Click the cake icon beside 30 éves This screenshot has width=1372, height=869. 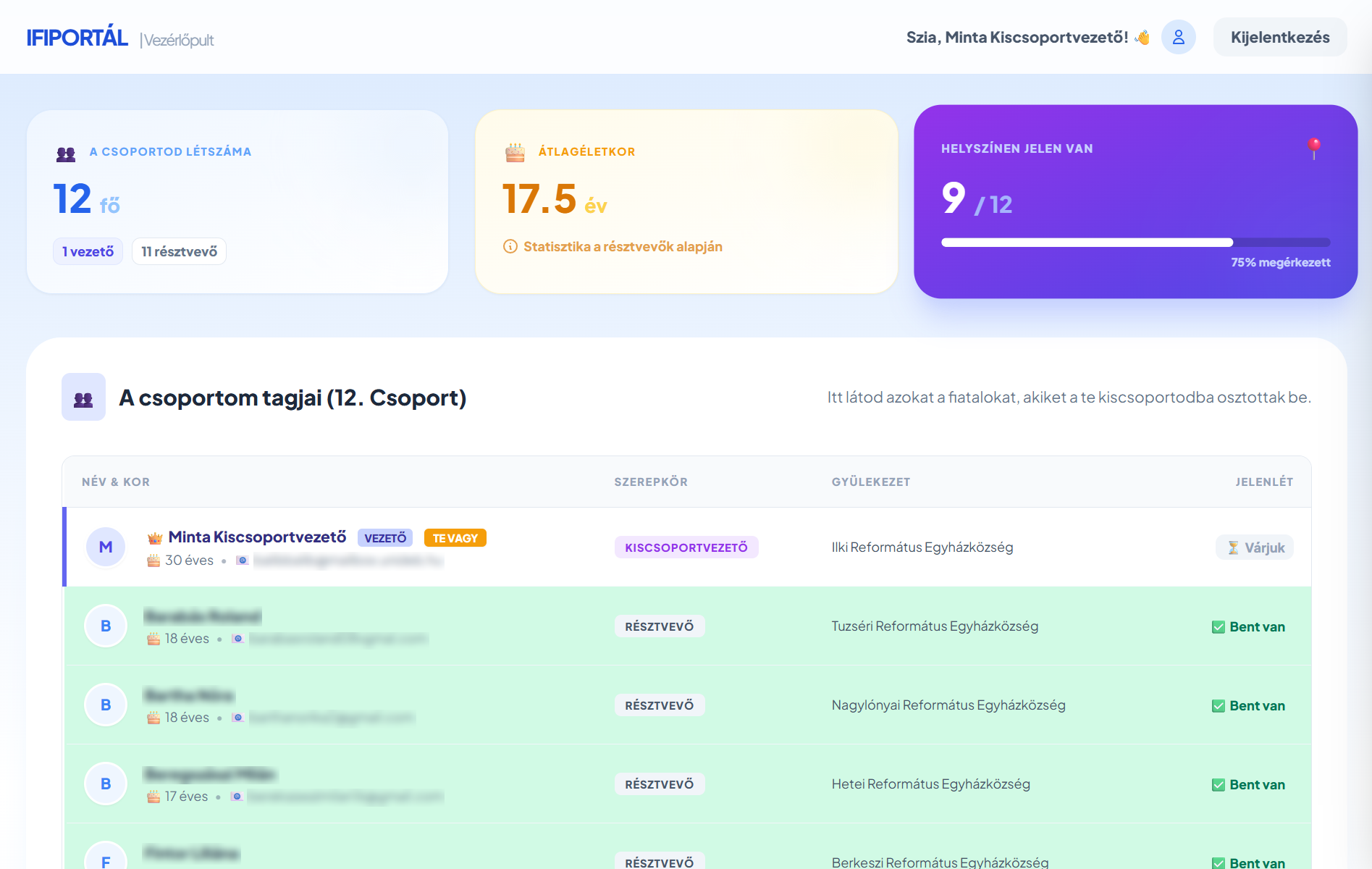[153, 561]
